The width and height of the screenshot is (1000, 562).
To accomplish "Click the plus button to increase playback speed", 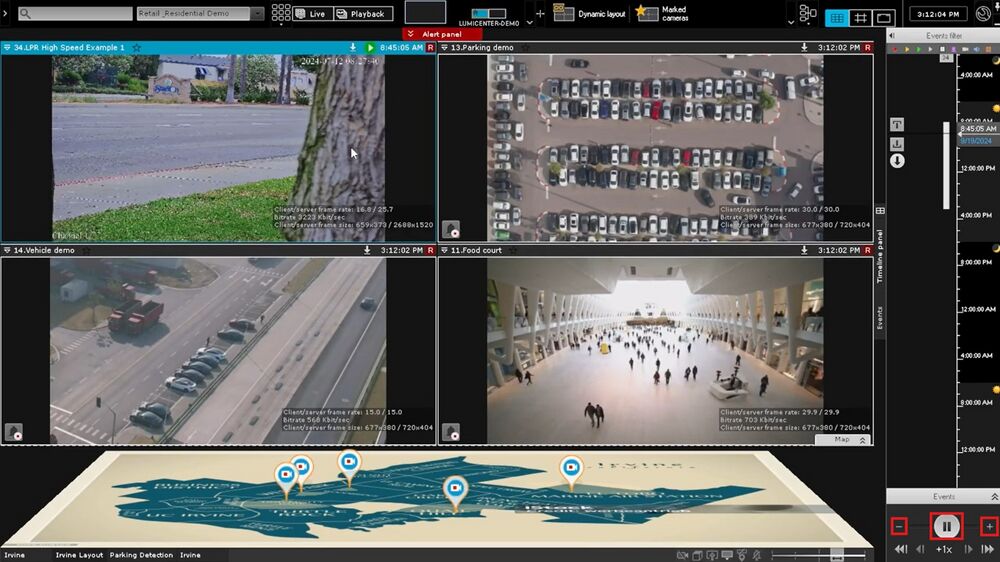I will (989, 526).
